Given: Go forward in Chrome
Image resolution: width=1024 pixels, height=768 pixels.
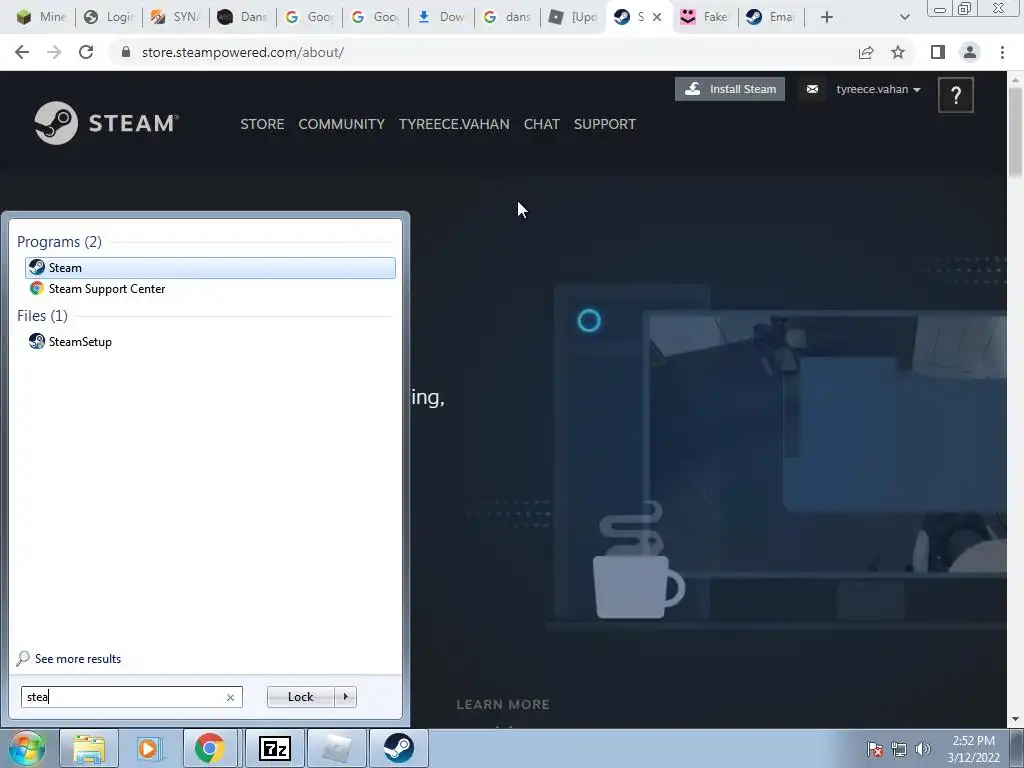Looking at the screenshot, I should point(54,52).
